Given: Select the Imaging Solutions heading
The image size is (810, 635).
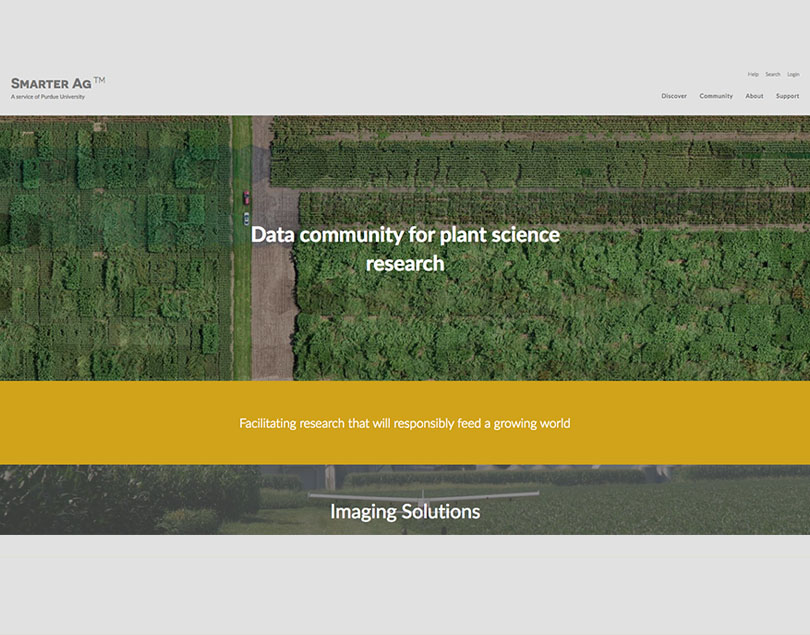Looking at the screenshot, I should [x=405, y=512].
